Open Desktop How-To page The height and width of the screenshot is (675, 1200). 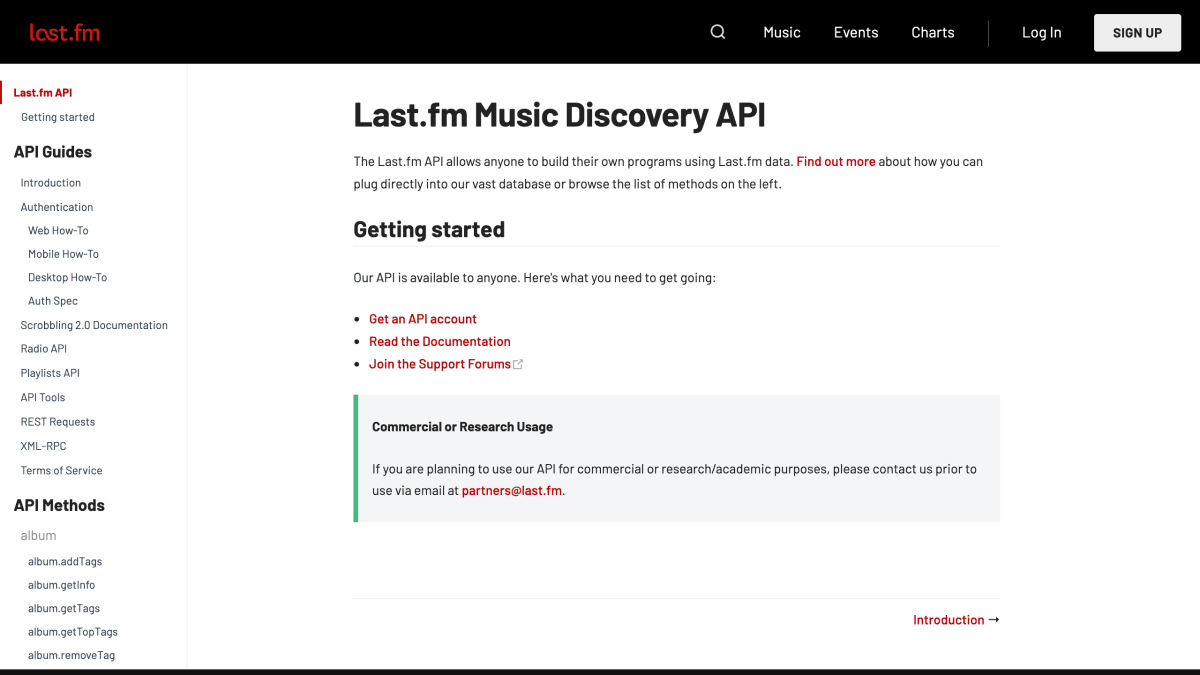[x=67, y=277]
